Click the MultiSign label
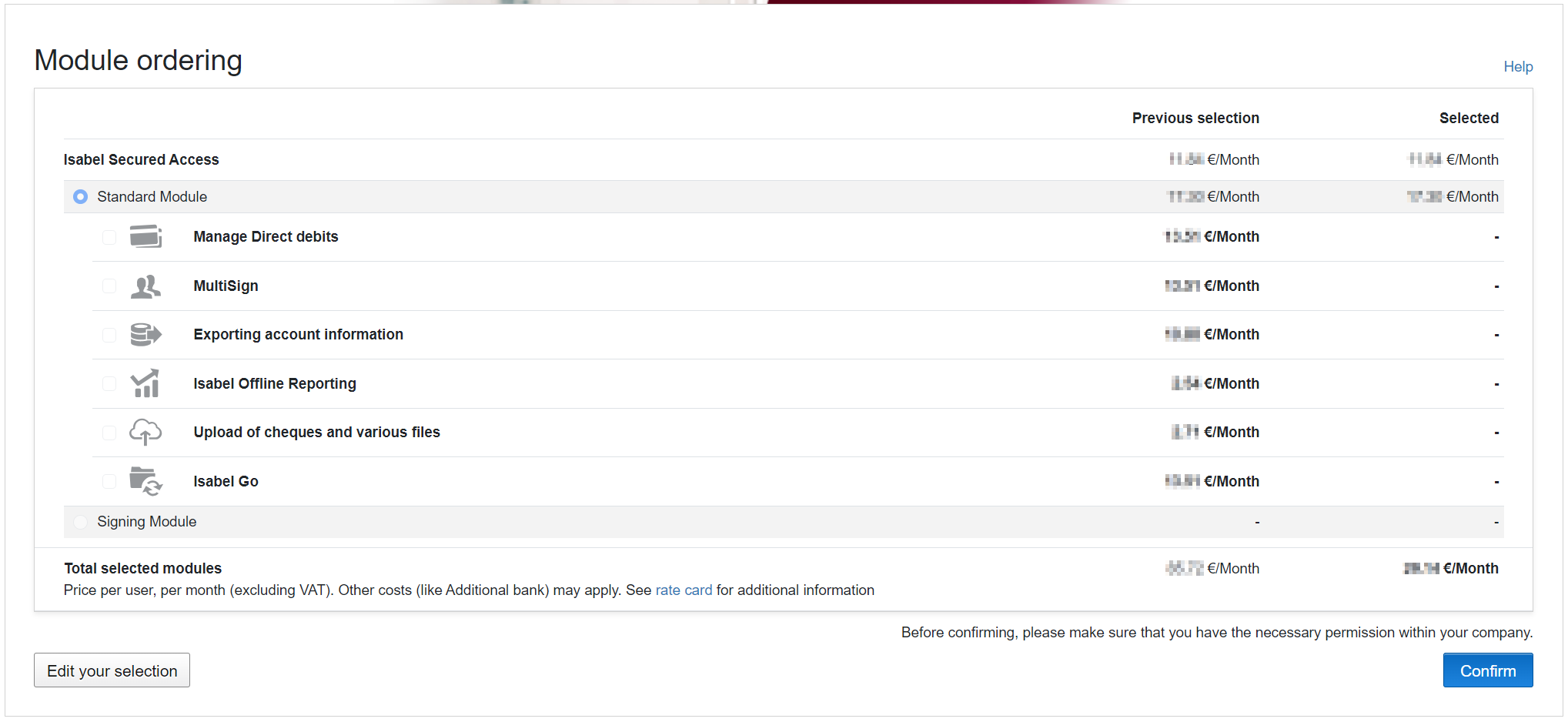This screenshot has height=722, width=1568. pyautogui.click(x=226, y=286)
